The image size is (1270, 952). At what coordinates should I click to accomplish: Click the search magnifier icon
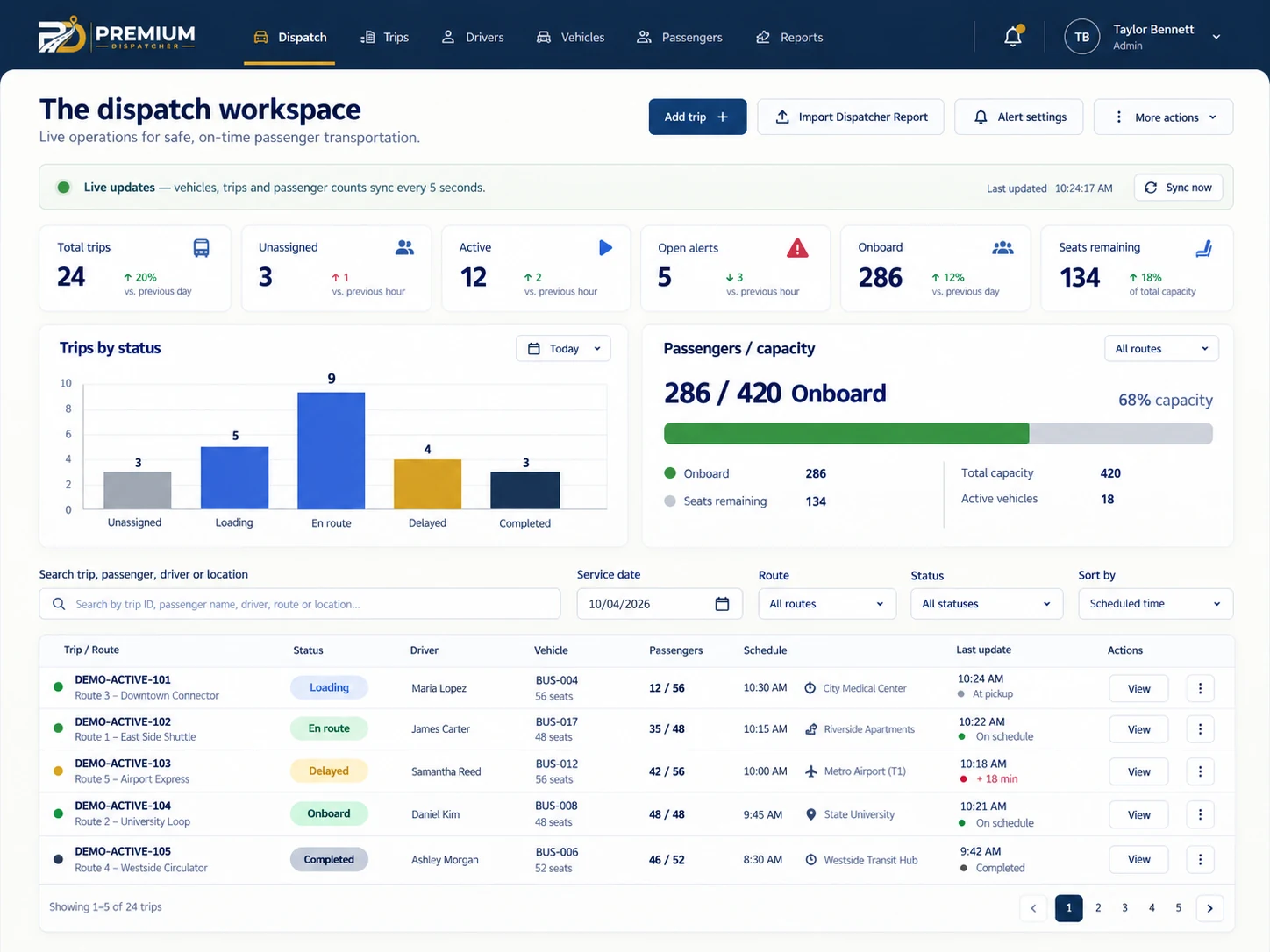coord(59,604)
